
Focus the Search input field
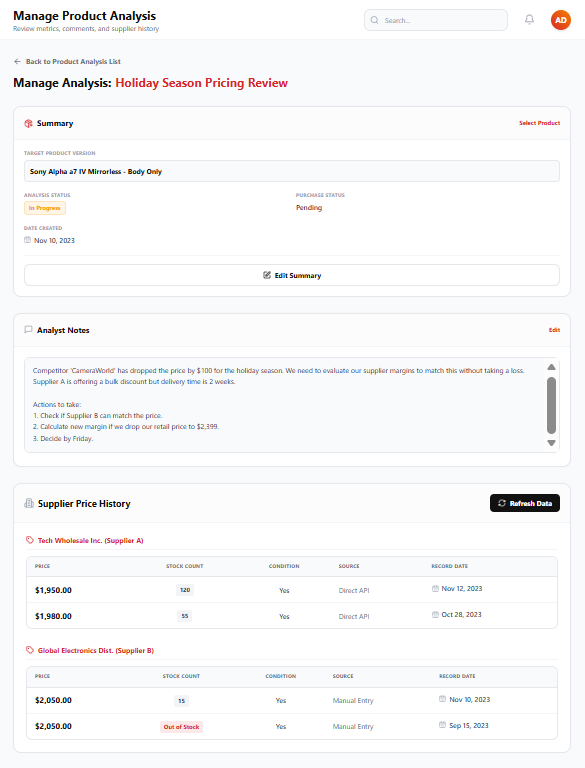(x=436, y=20)
